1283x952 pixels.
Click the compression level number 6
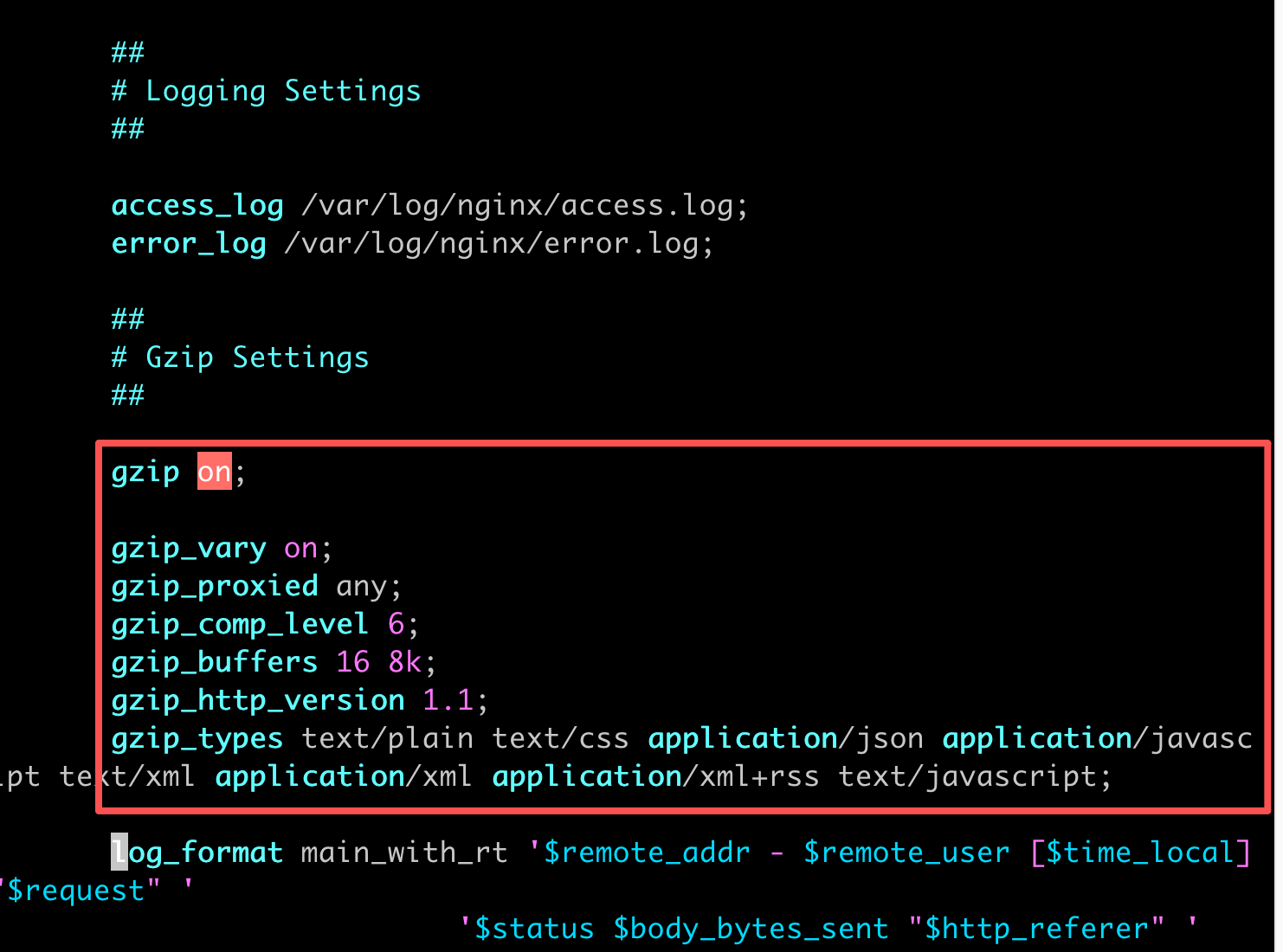[397, 624]
